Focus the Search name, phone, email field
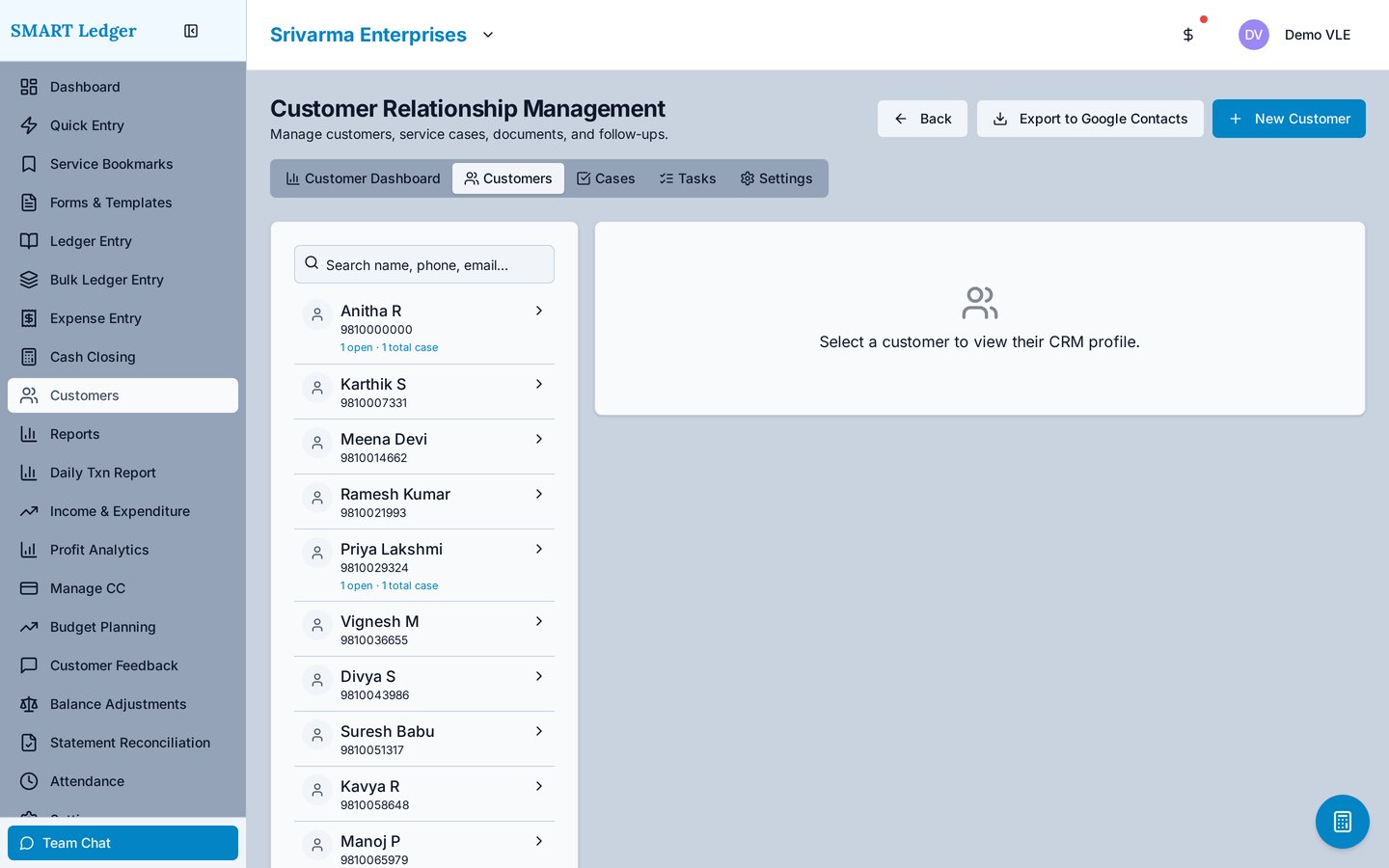Image resolution: width=1389 pixels, height=868 pixels. click(424, 264)
